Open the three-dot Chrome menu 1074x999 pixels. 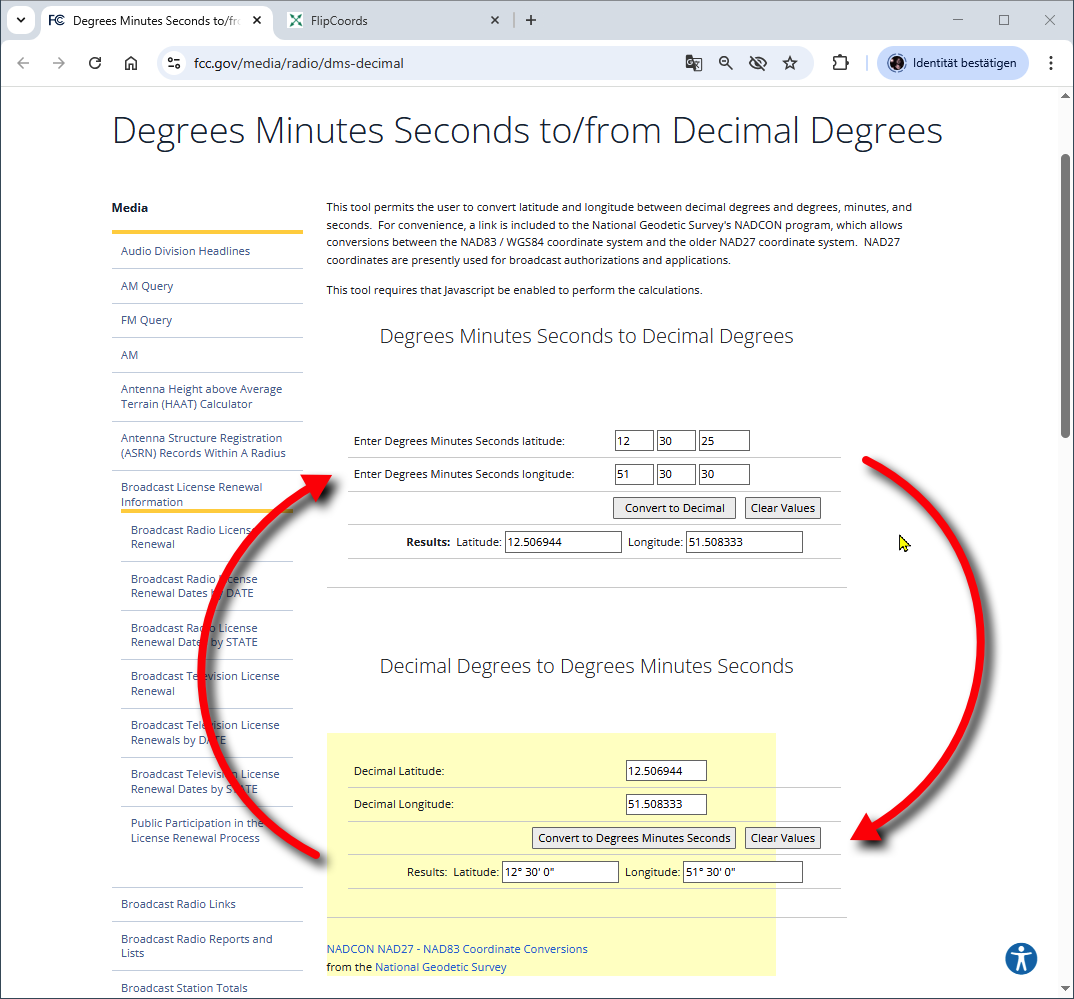(1051, 62)
